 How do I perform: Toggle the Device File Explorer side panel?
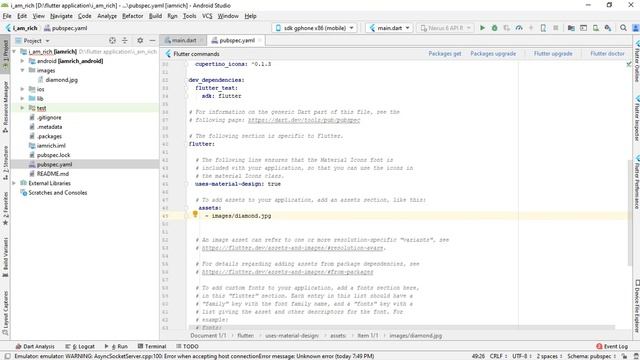[636, 306]
